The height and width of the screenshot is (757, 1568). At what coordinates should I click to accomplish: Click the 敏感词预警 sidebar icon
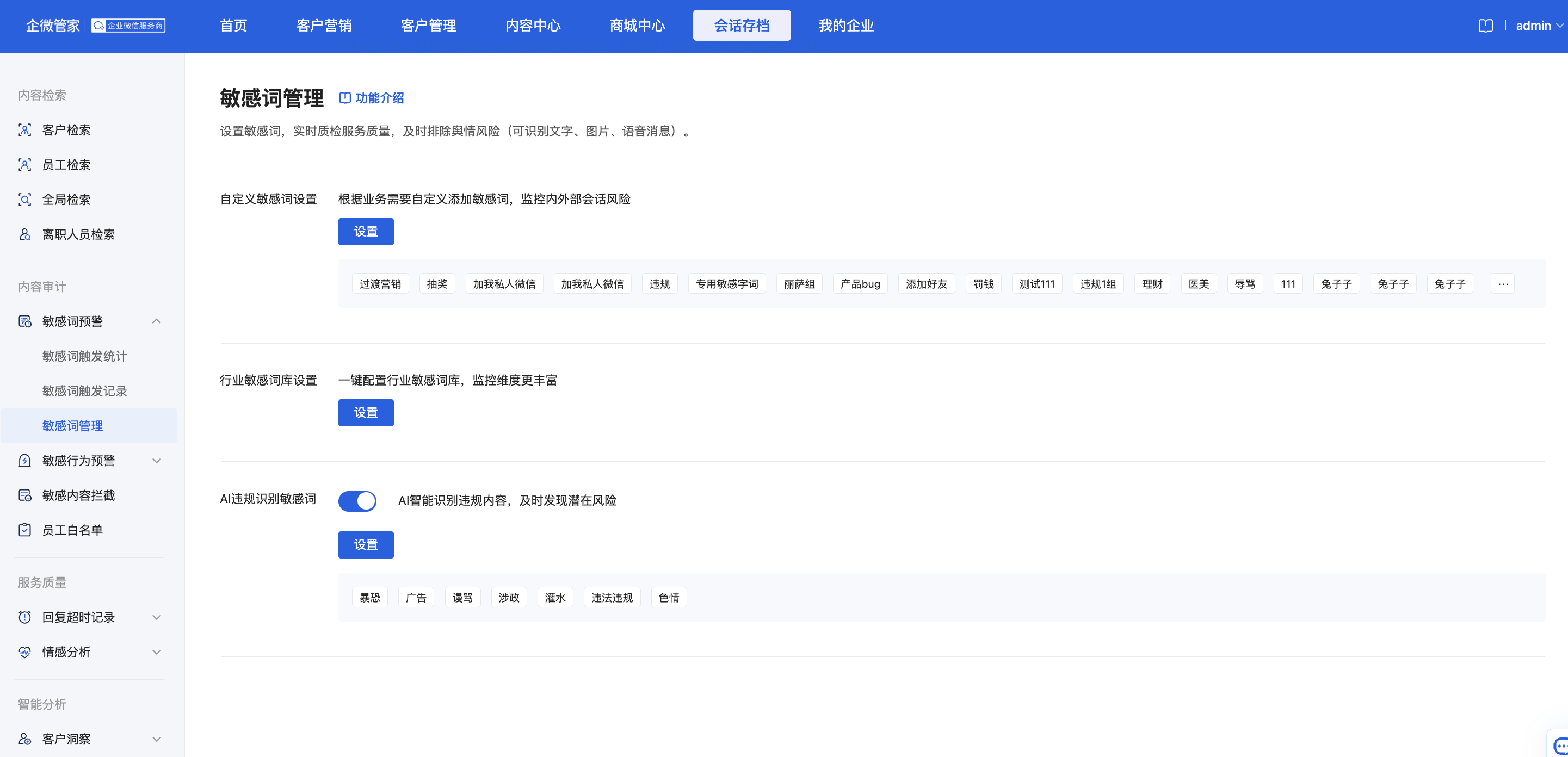coord(25,321)
